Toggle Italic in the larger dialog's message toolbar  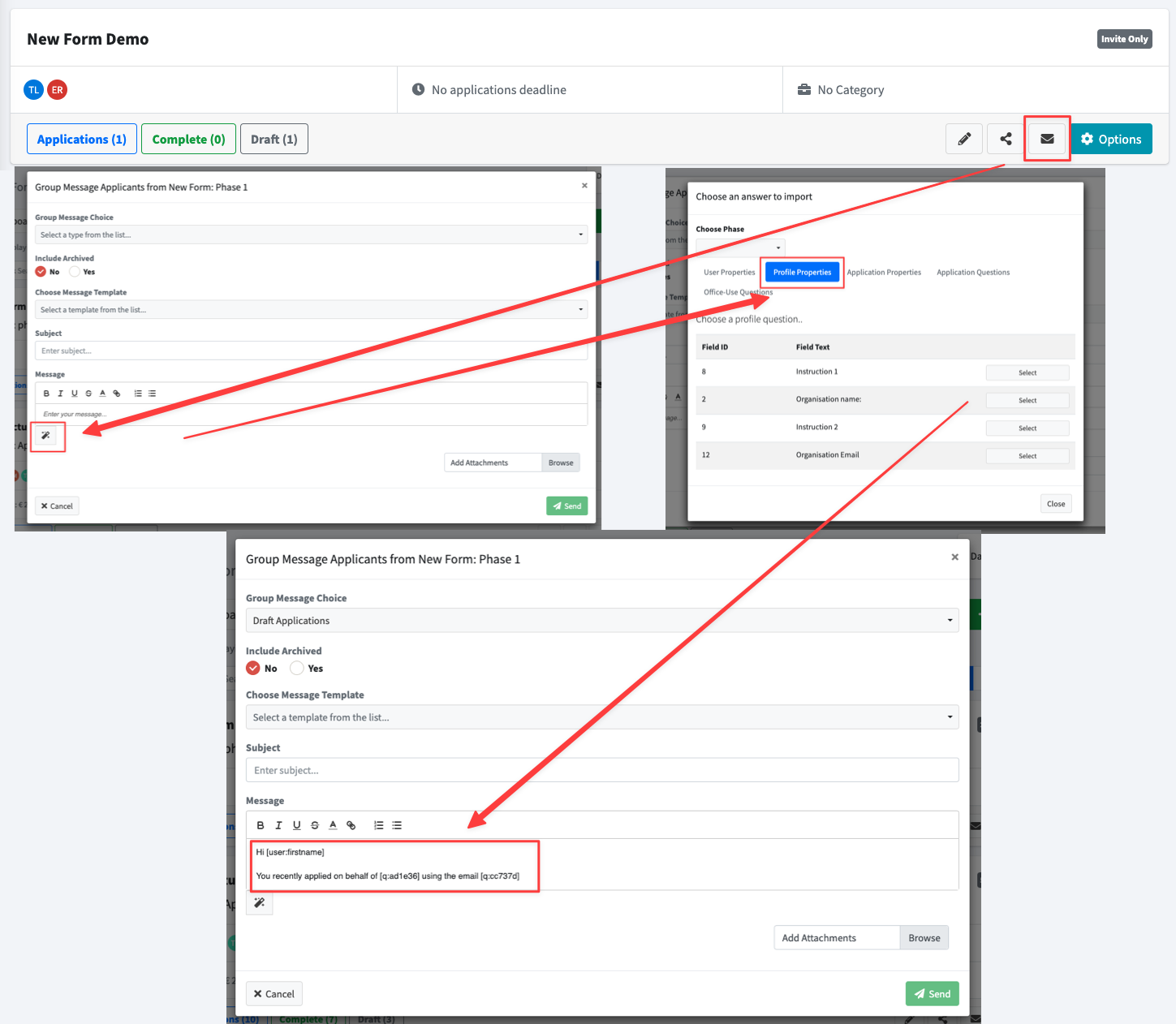[278, 825]
